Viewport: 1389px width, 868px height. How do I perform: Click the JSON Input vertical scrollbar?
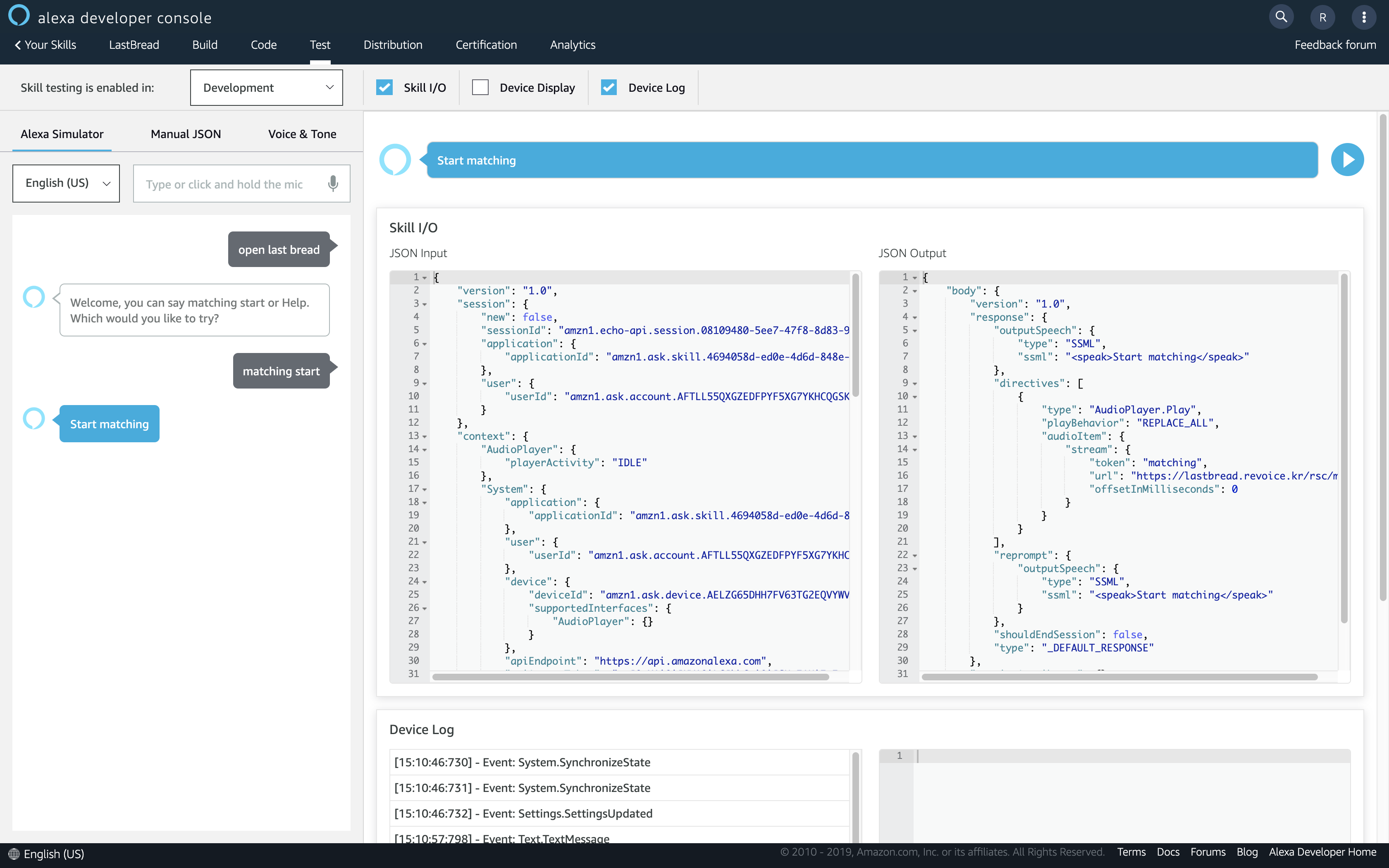click(855, 335)
